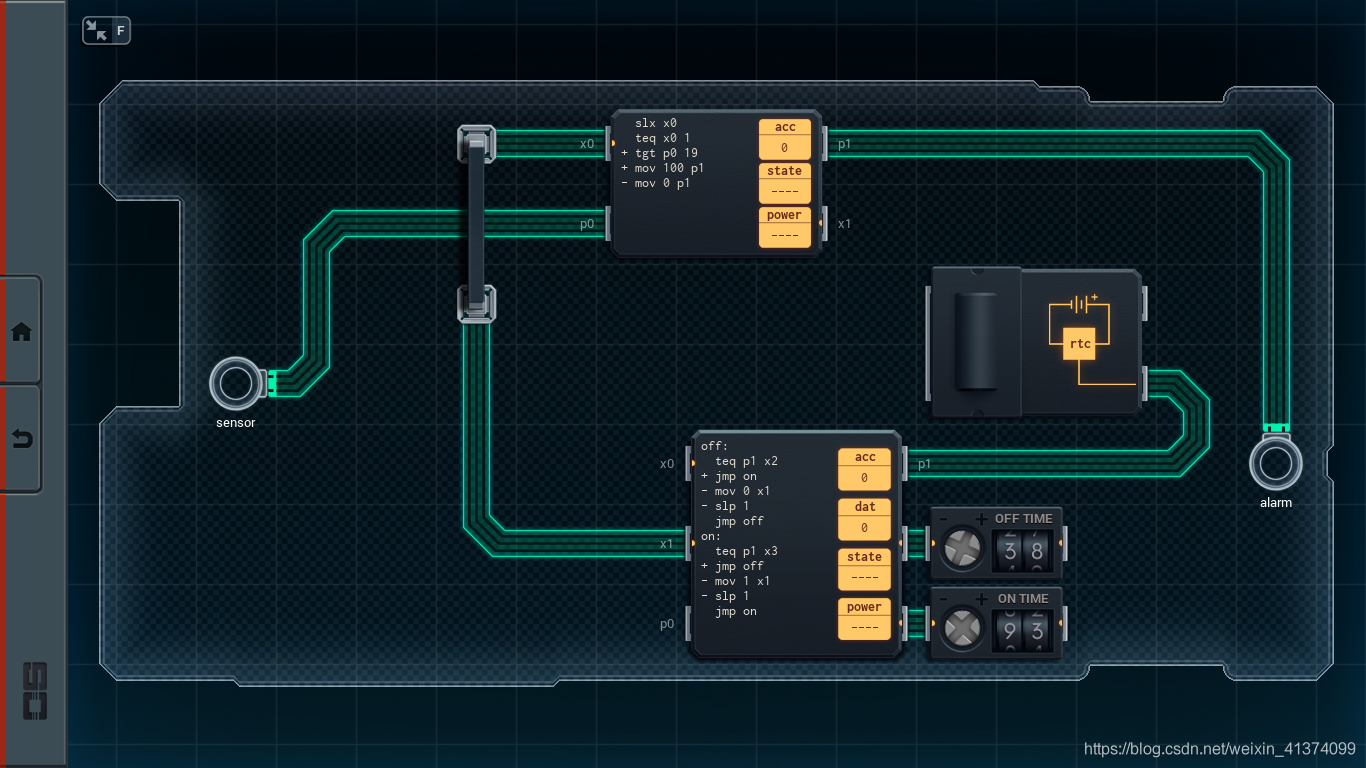Image resolution: width=1366 pixels, height=768 pixels.
Task: Click the final 'jmp on' code line
Action: 736,611
